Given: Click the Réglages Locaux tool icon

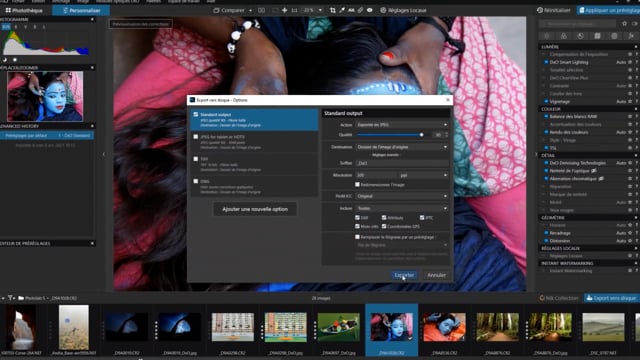Looking at the screenshot, I should 383,10.
